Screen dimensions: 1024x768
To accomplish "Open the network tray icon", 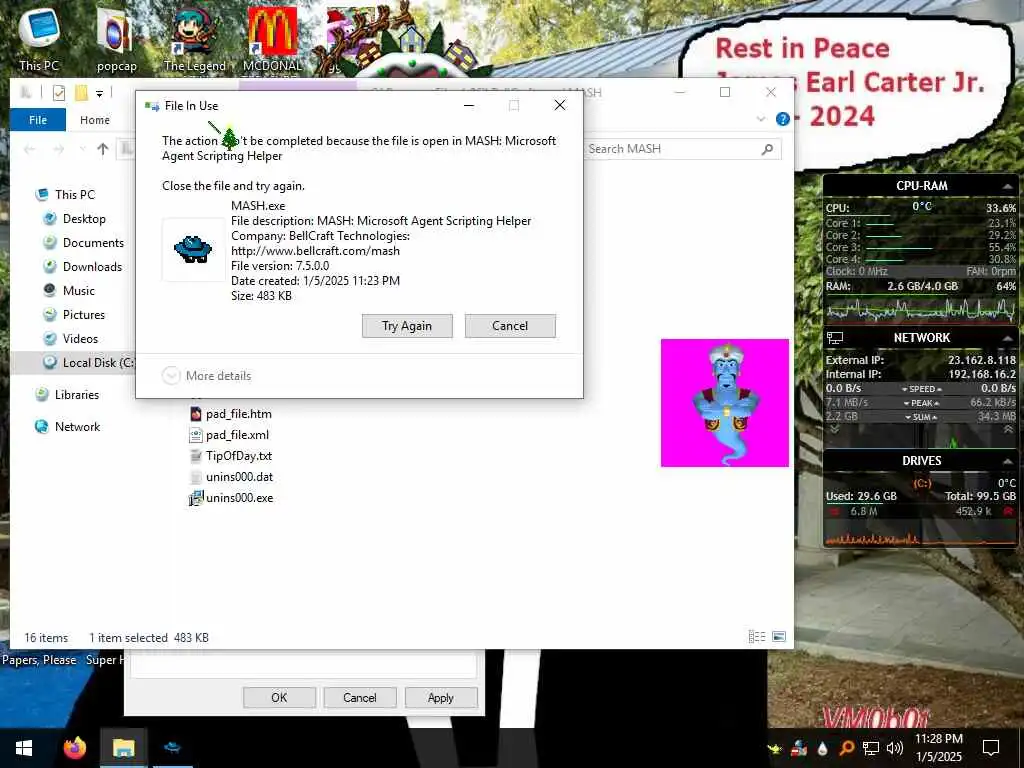I will point(871,748).
